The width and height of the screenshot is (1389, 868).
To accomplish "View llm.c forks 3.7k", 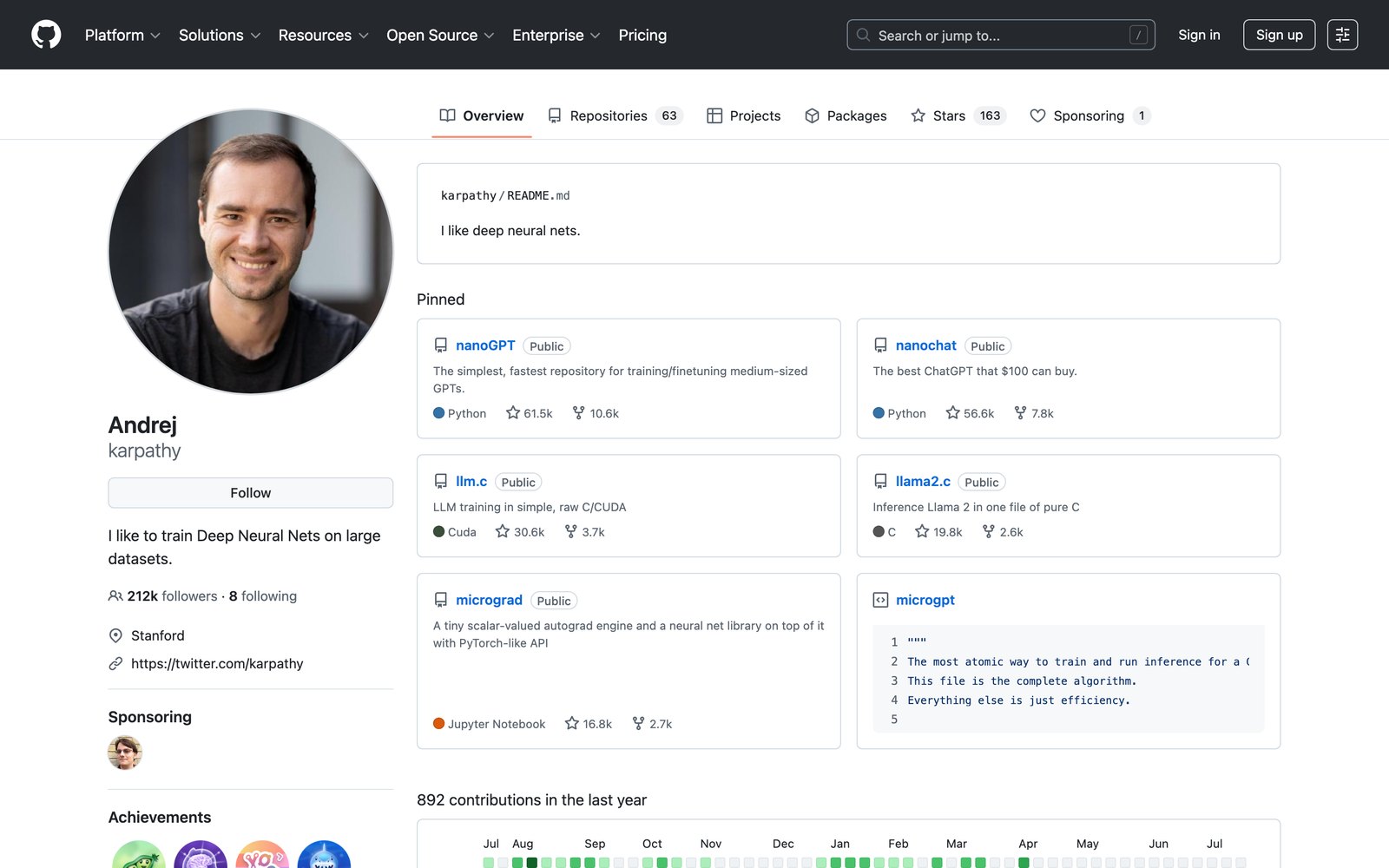I will click(x=585, y=532).
